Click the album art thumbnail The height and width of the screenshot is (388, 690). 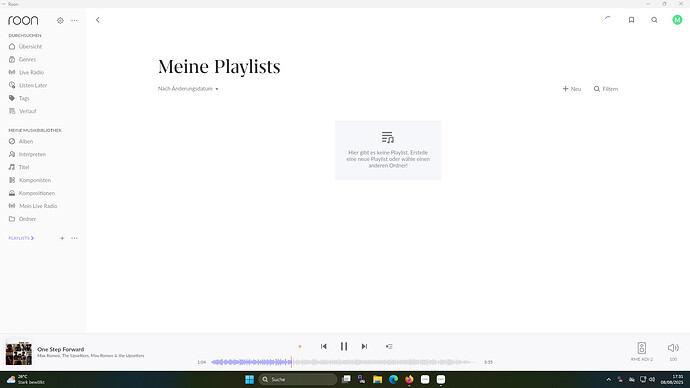(18, 352)
